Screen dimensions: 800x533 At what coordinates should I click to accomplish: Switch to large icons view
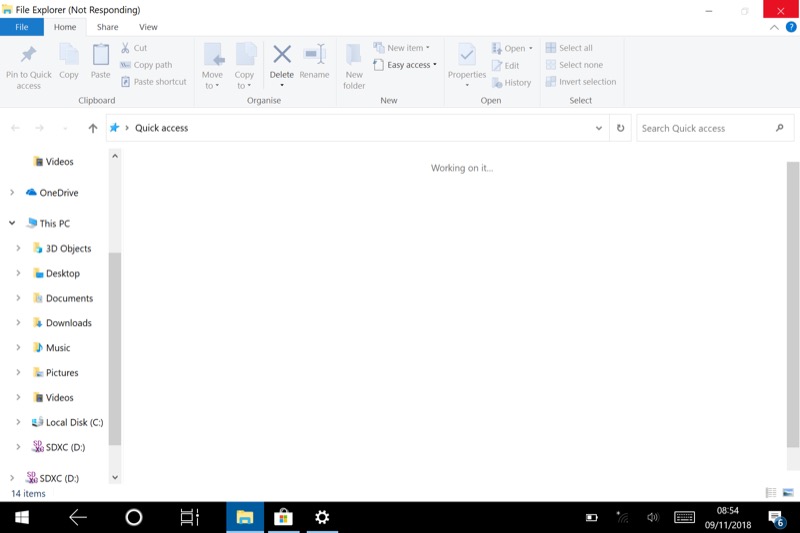[788, 493]
